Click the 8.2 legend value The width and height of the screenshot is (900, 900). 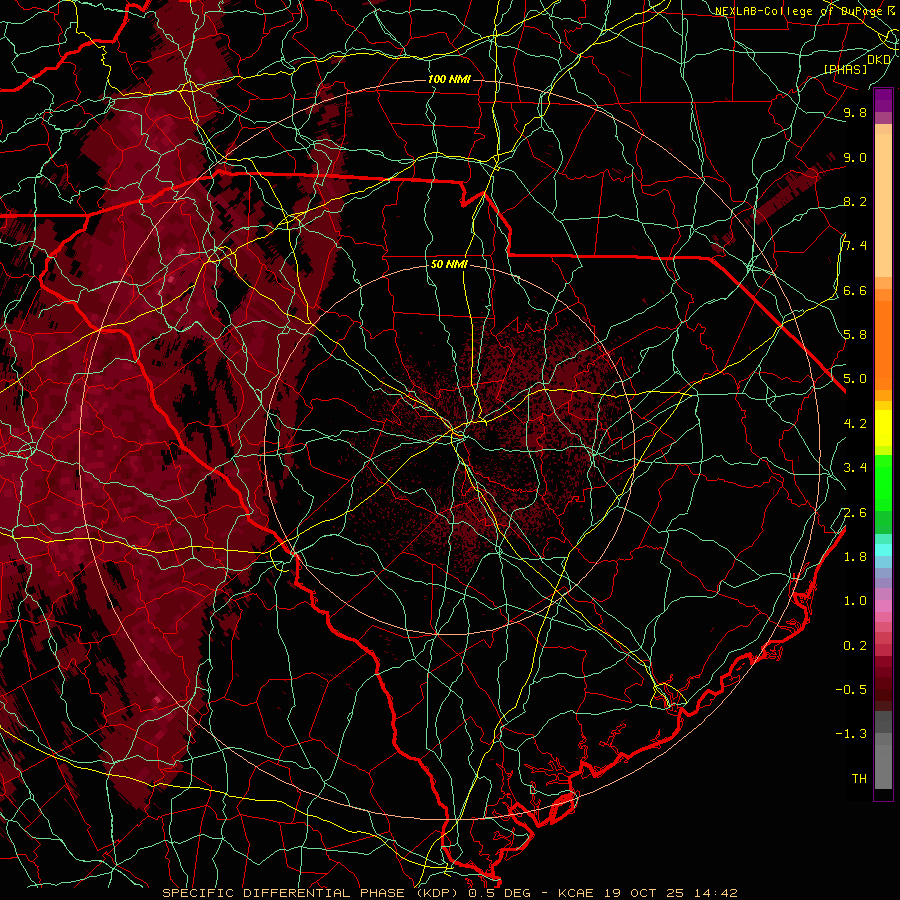coord(855,202)
